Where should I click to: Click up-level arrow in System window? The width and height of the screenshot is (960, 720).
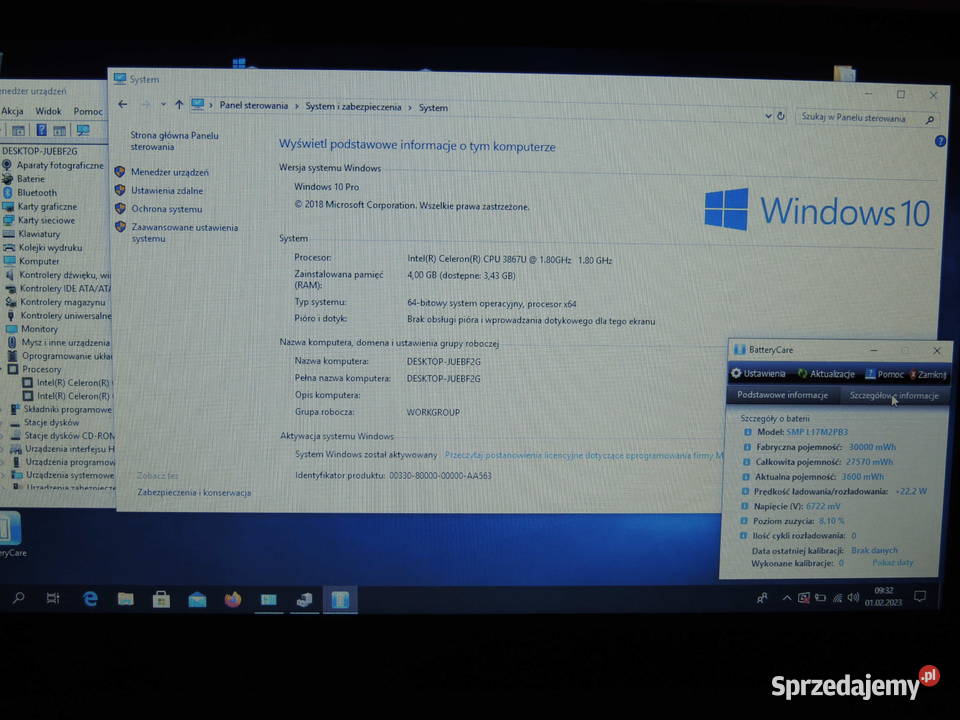pos(179,105)
